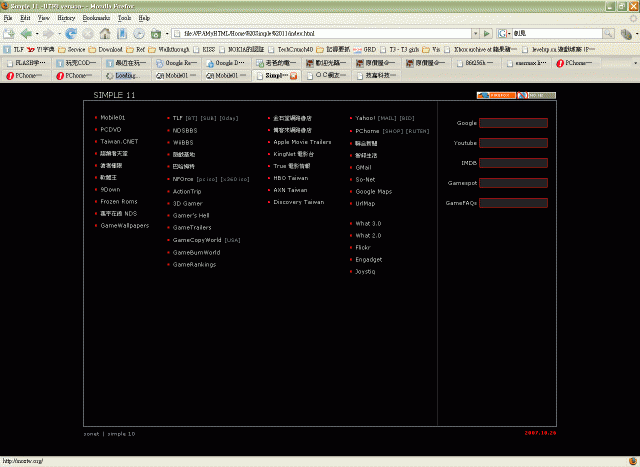Click the Reload page icon

71,33
